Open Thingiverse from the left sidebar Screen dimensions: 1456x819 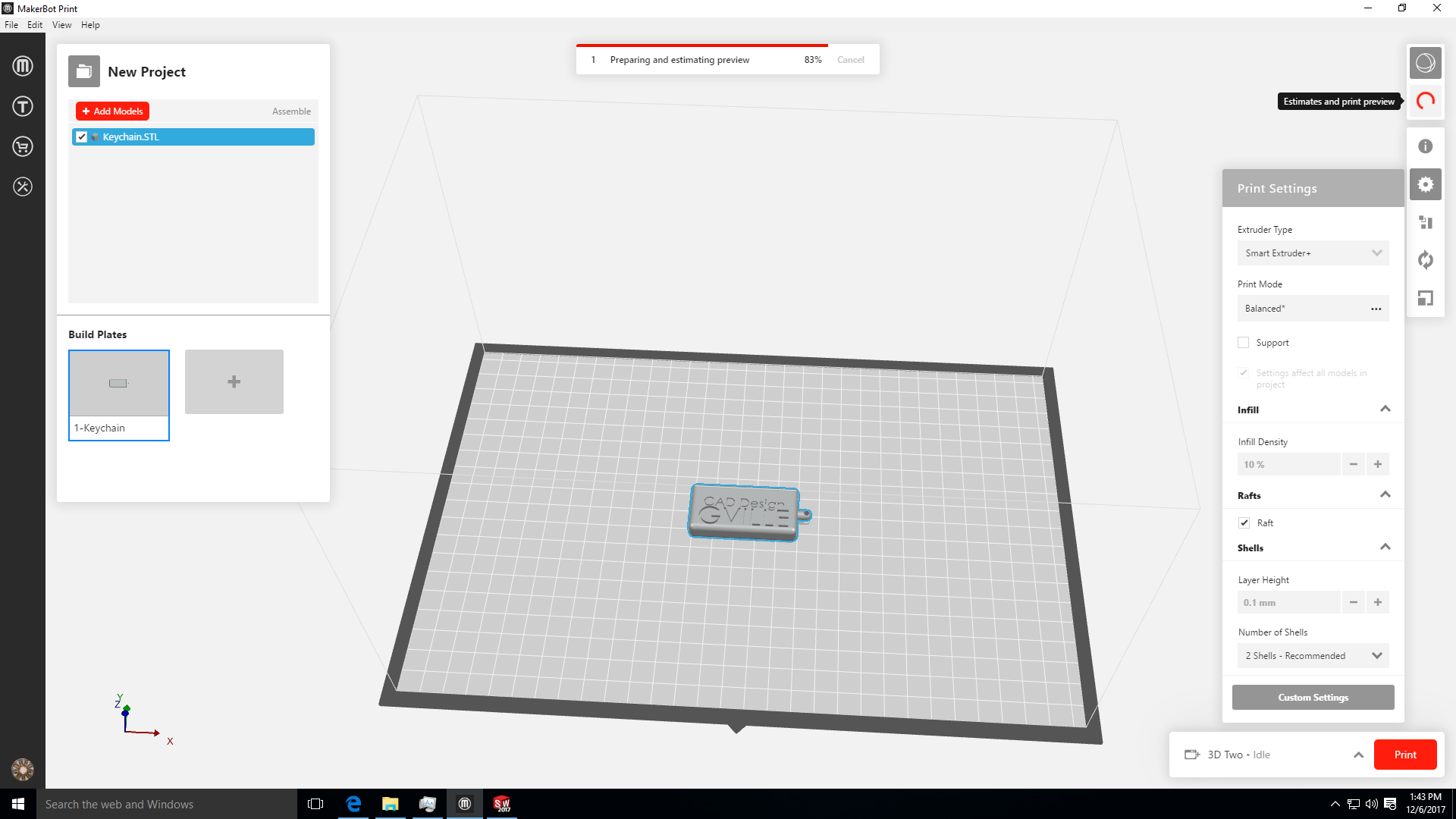tap(23, 106)
